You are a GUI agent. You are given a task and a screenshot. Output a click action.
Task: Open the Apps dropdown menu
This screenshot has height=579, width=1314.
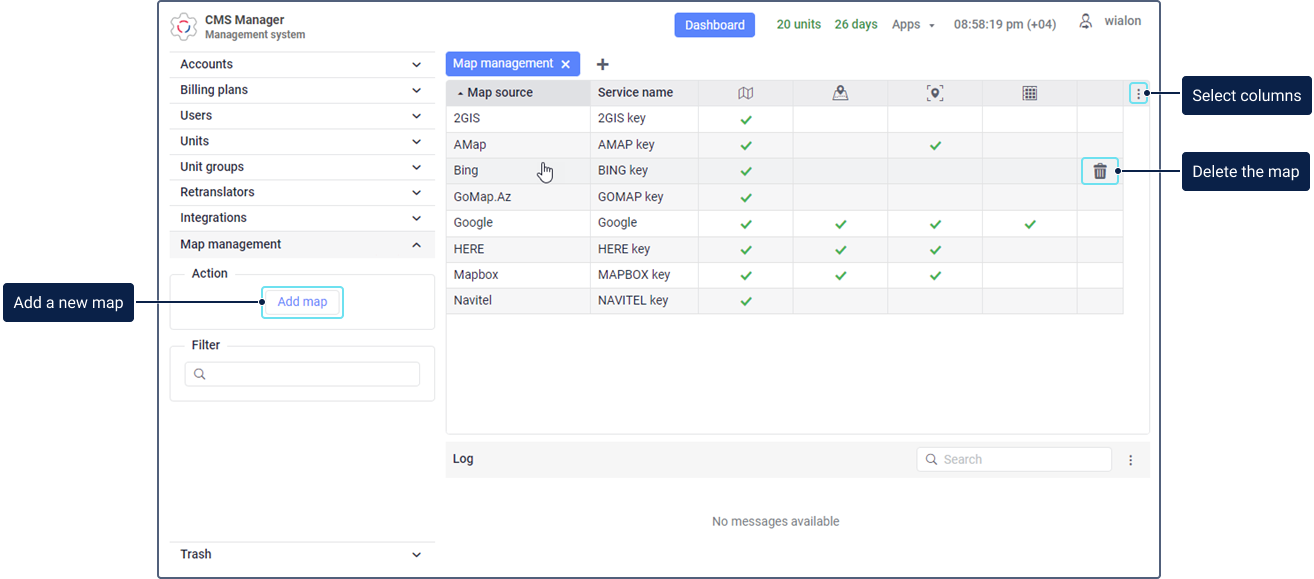[912, 25]
